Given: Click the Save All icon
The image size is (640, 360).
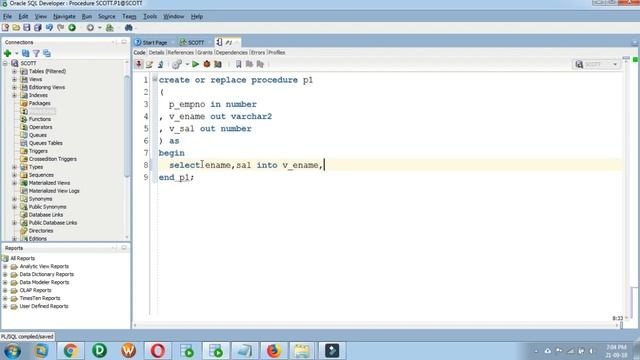Looking at the screenshot, I should click(x=38, y=28).
